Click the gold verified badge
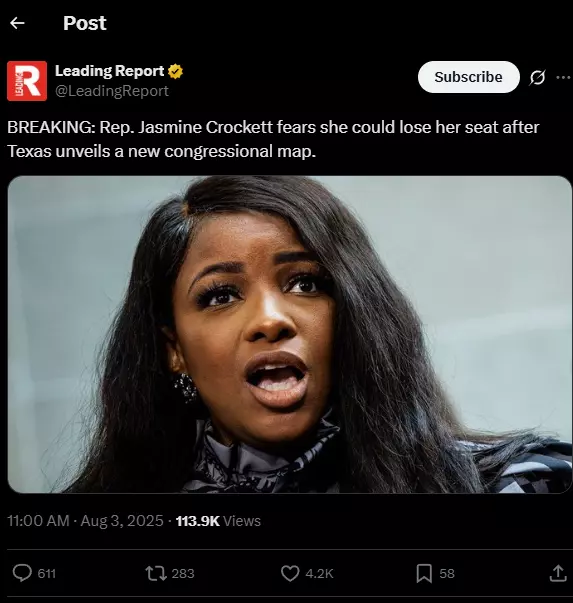The width and height of the screenshot is (573, 603). tap(175, 72)
